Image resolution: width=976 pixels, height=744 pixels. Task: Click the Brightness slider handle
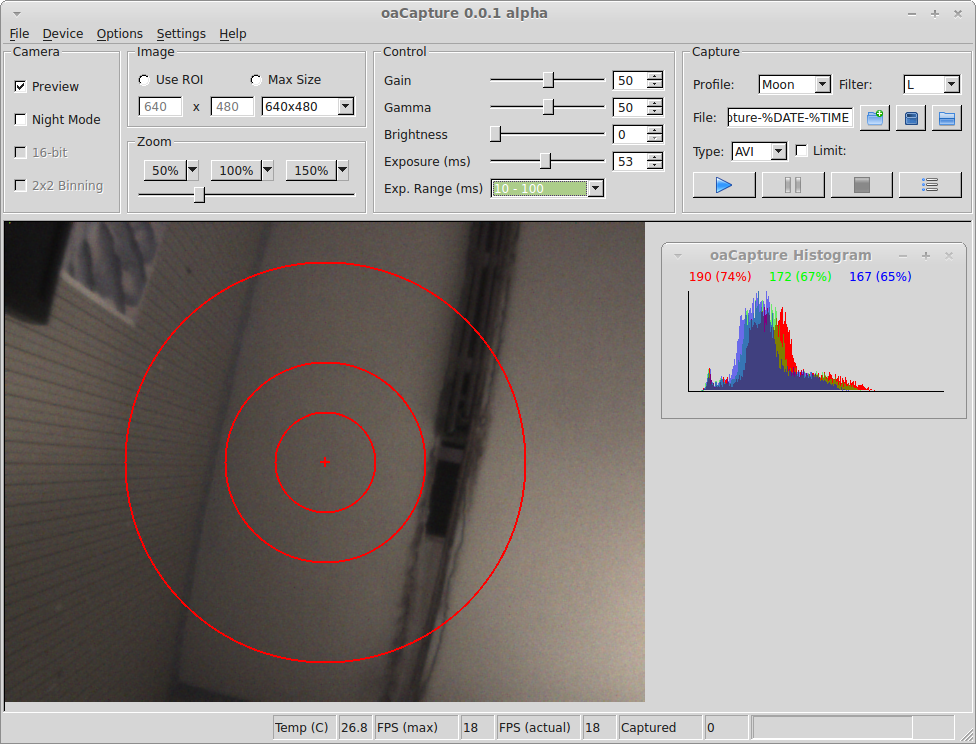click(x=495, y=134)
